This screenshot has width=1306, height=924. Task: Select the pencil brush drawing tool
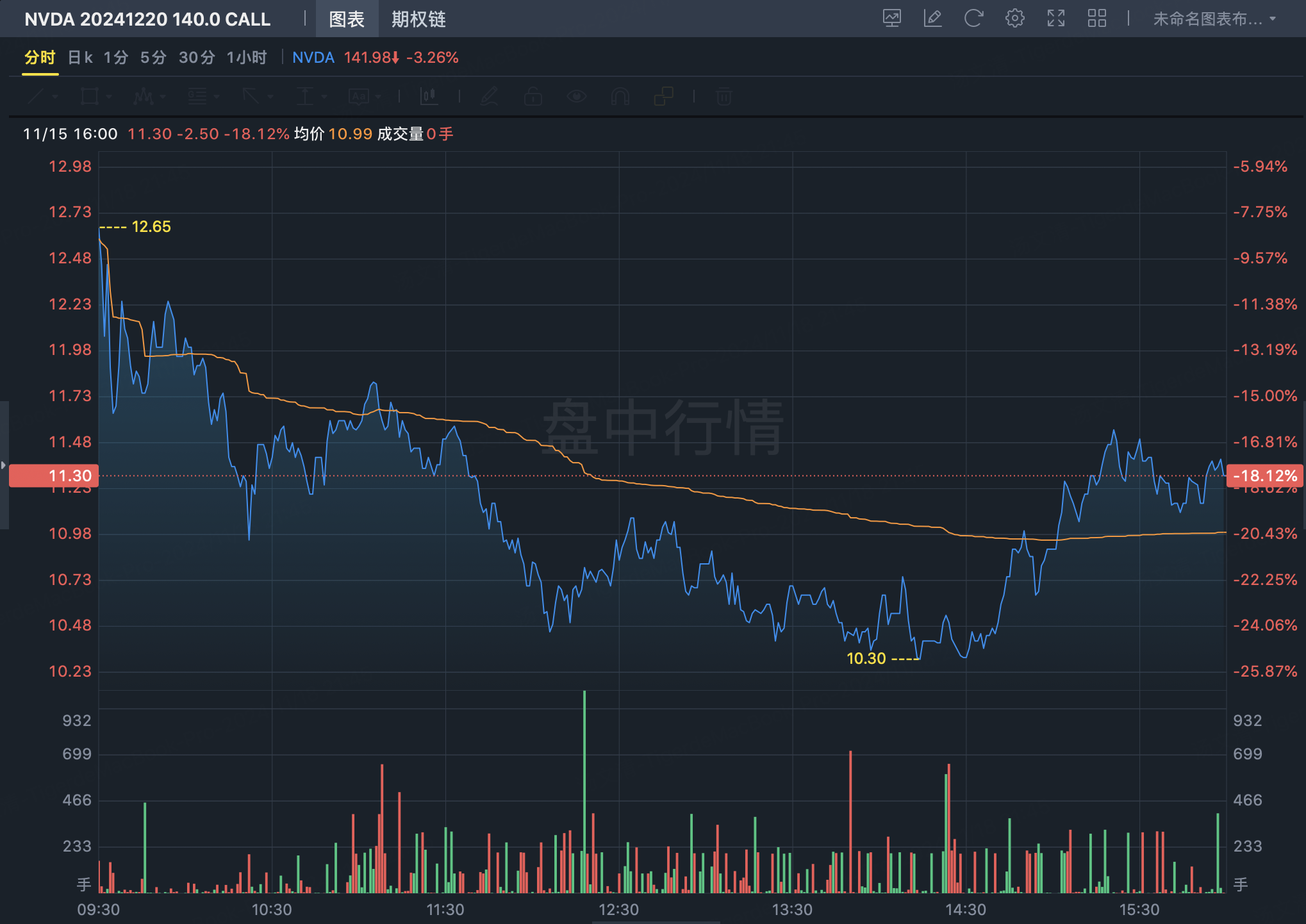click(489, 97)
